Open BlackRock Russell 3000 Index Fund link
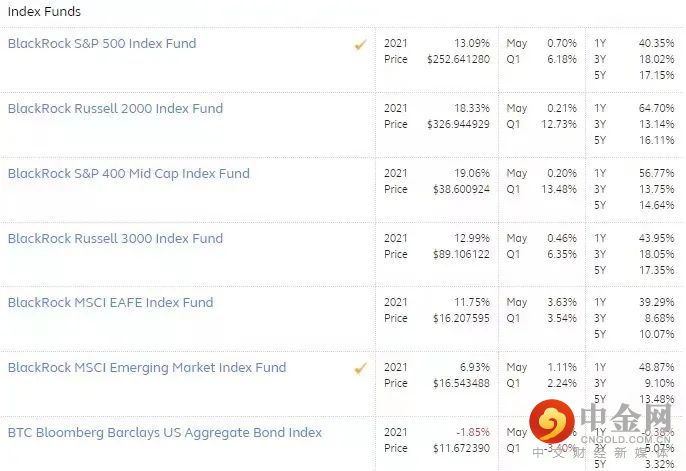686x471 pixels. point(115,239)
